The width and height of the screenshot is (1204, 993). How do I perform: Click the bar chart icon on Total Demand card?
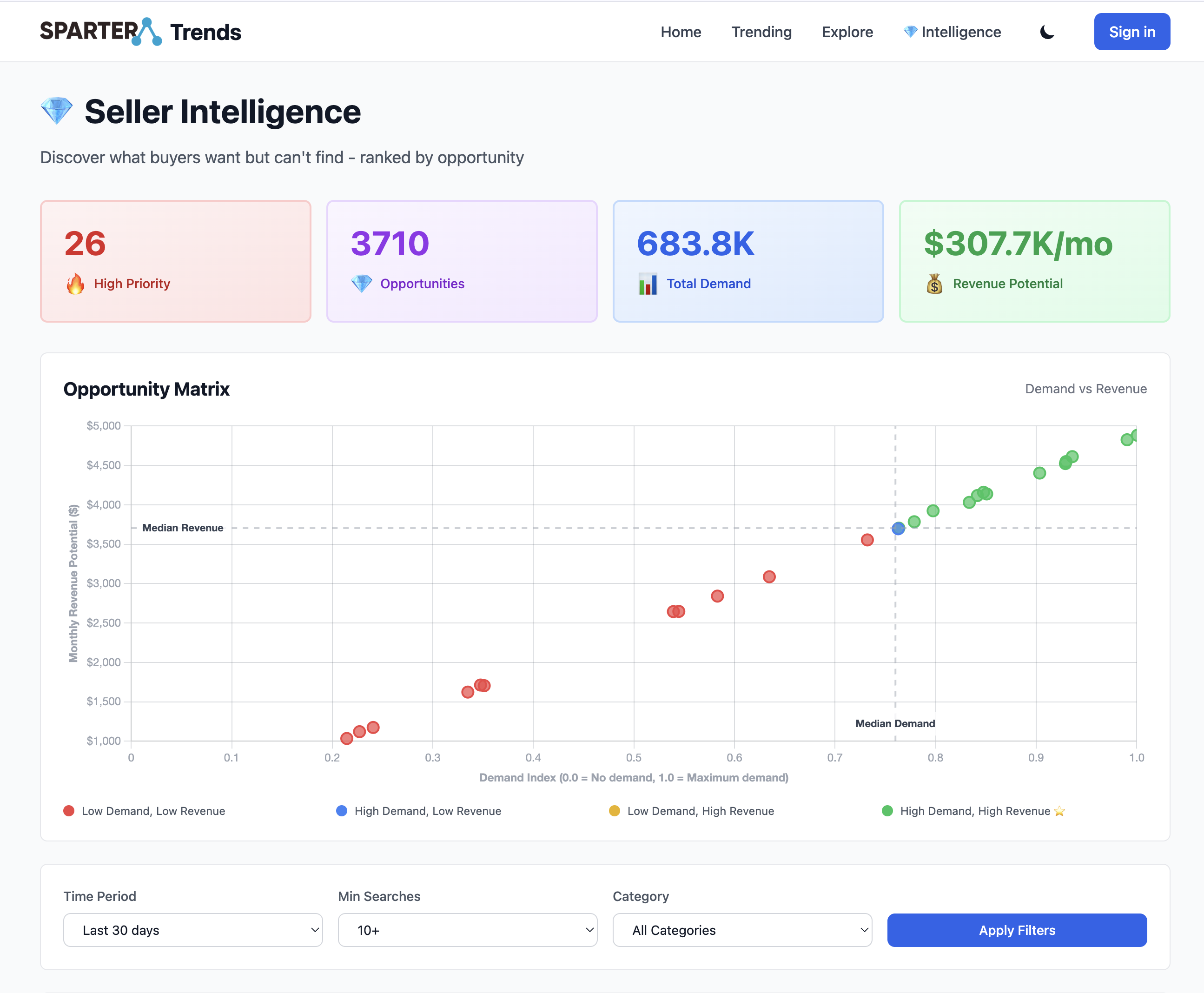pyautogui.click(x=648, y=283)
